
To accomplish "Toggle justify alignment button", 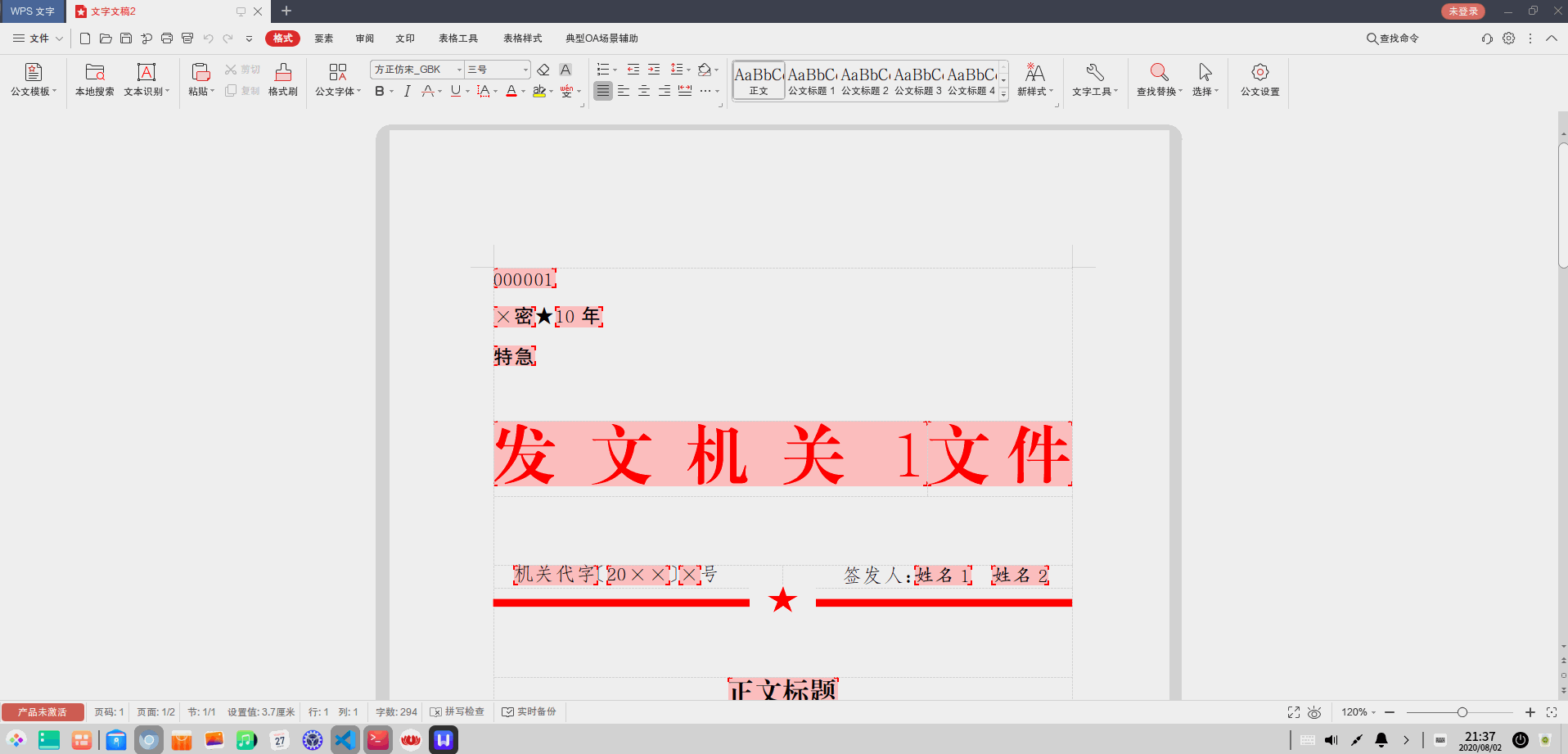I will tap(603, 91).
